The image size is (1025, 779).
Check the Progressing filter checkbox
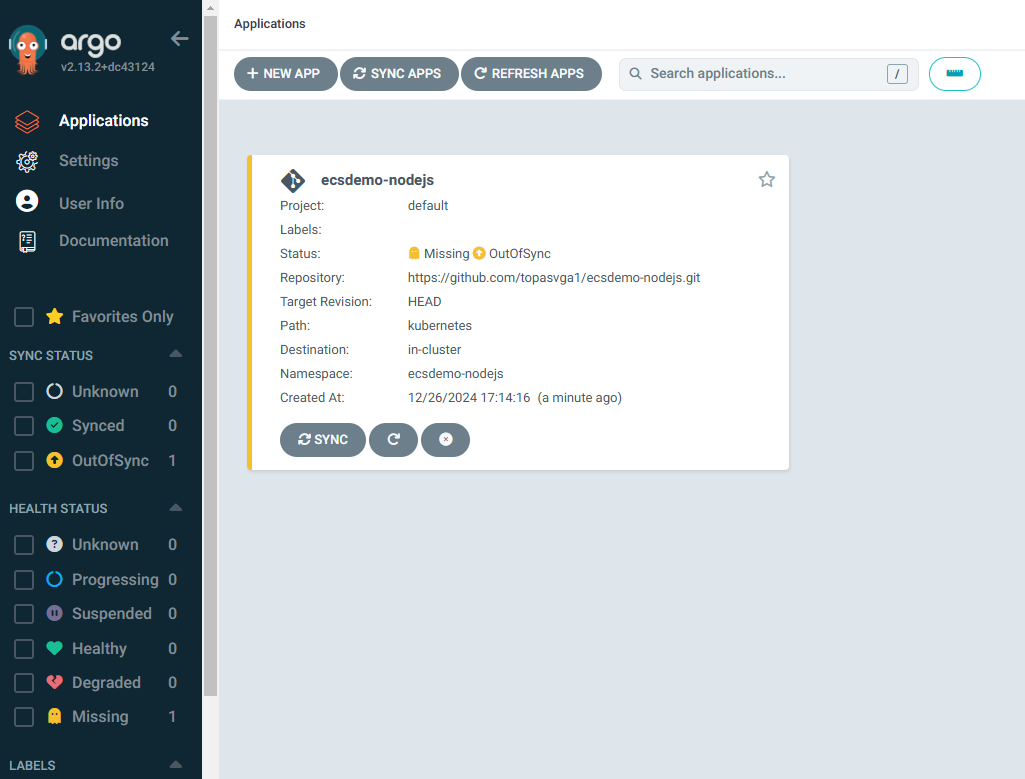(24, 580)
